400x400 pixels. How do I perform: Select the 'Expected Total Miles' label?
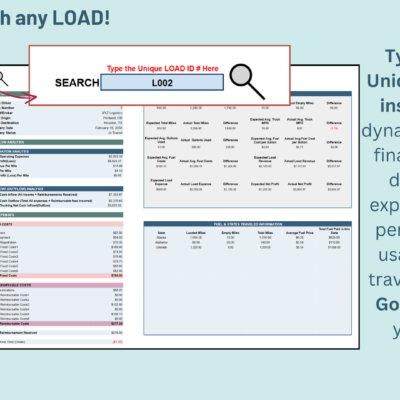[x=161, y=123]
